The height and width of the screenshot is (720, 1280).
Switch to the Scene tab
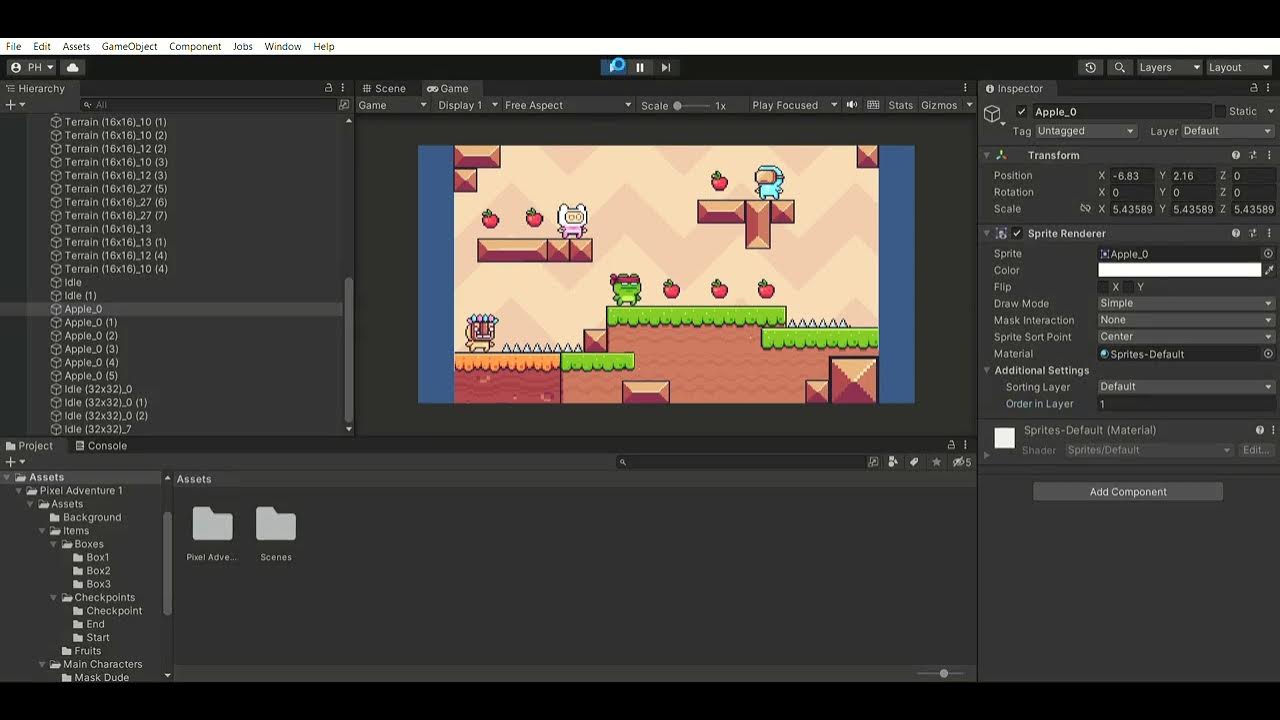click(384, 88)
